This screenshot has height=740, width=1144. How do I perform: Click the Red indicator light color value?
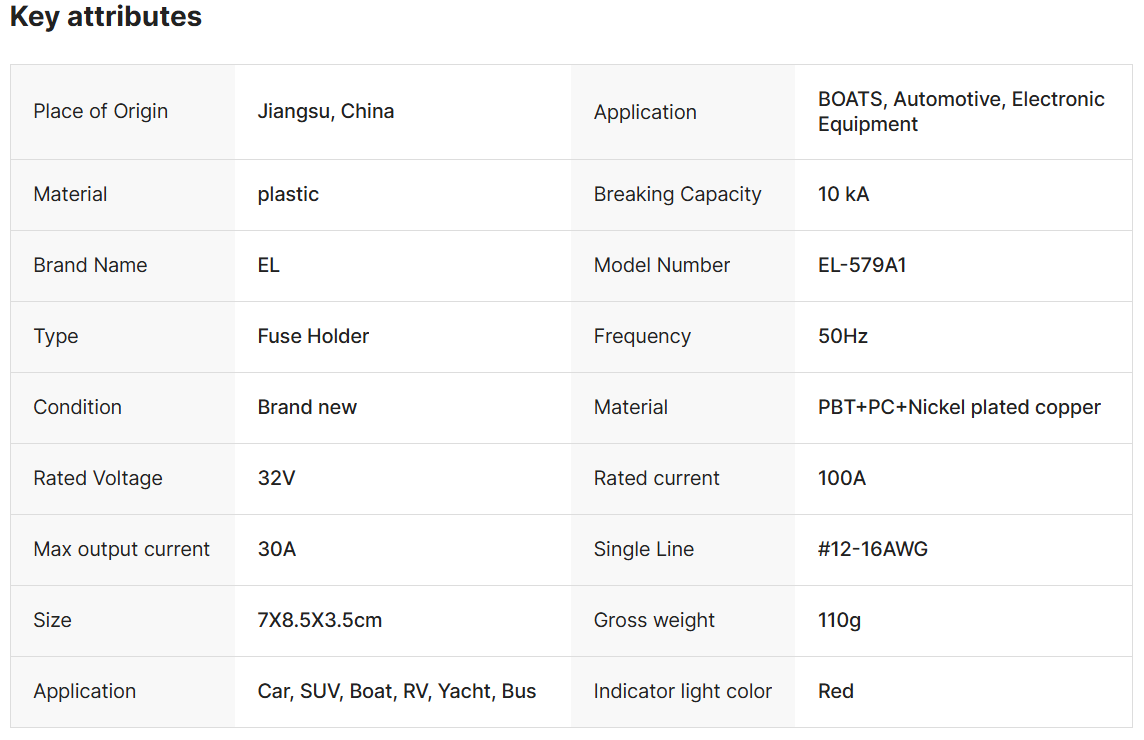835,691
